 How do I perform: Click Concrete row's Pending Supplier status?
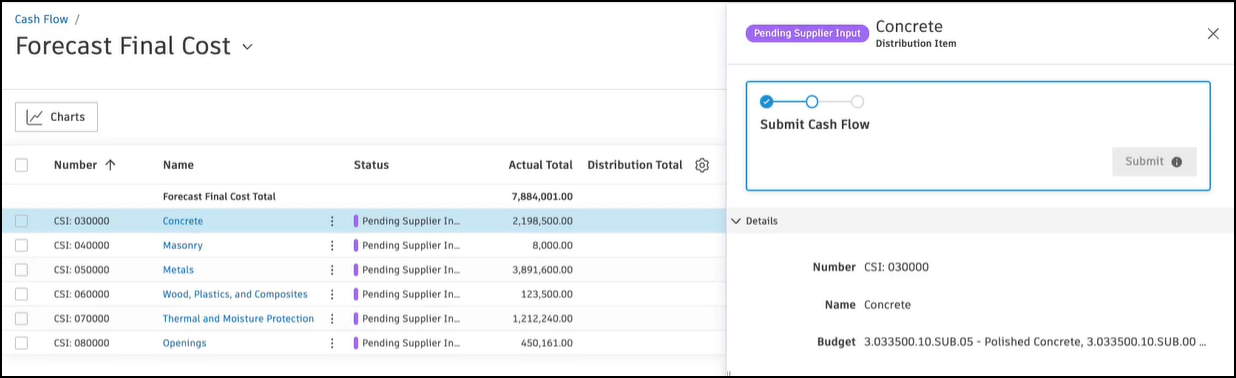(x=407, y=221)
